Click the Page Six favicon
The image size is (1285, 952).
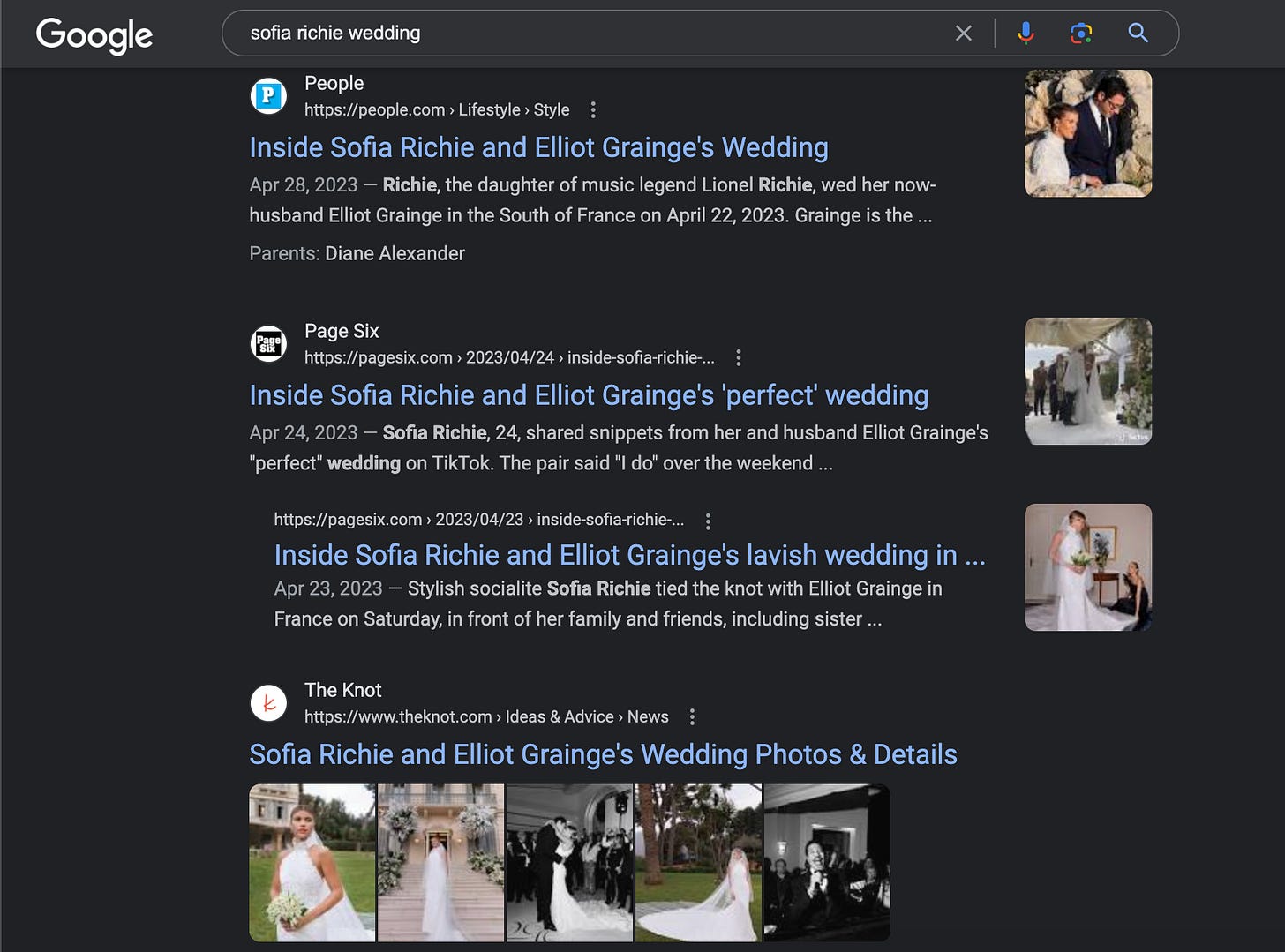click(x=268, y=344)
